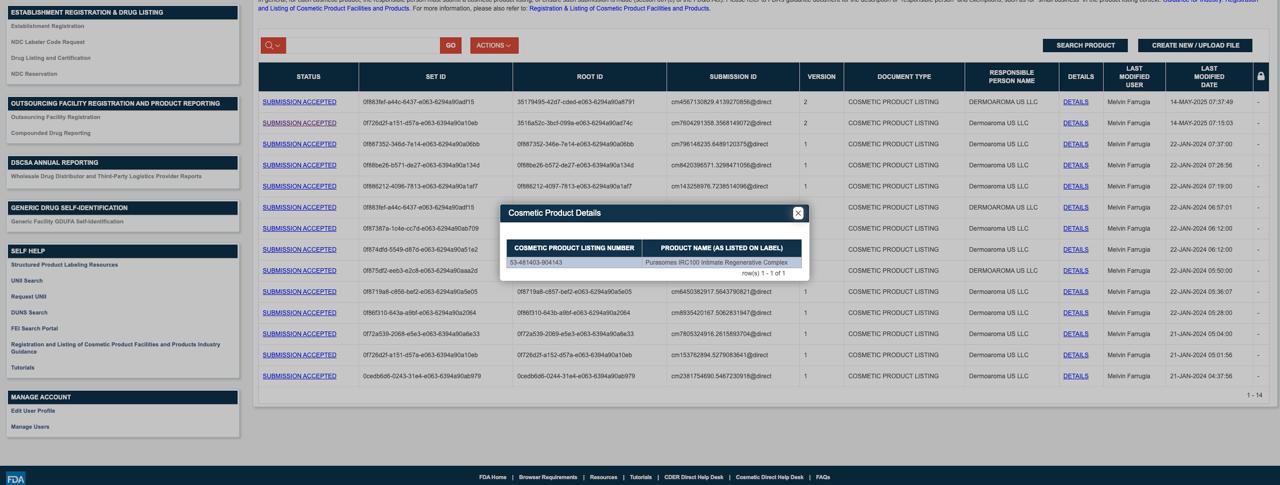Open NDC Reservation sidebar link
The image size is (1280, 485).
[x=34, y=74]
